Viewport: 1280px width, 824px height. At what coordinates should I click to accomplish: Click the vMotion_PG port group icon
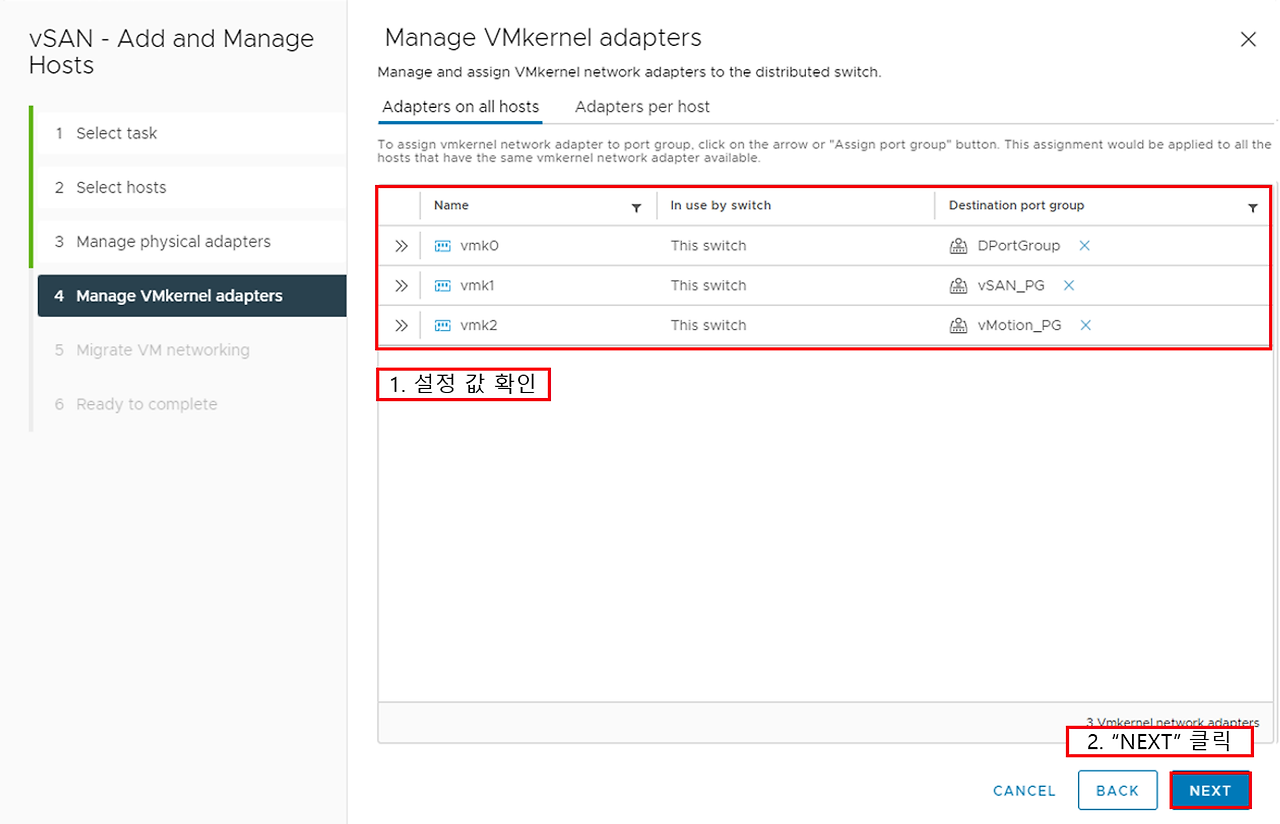point(958,326)
